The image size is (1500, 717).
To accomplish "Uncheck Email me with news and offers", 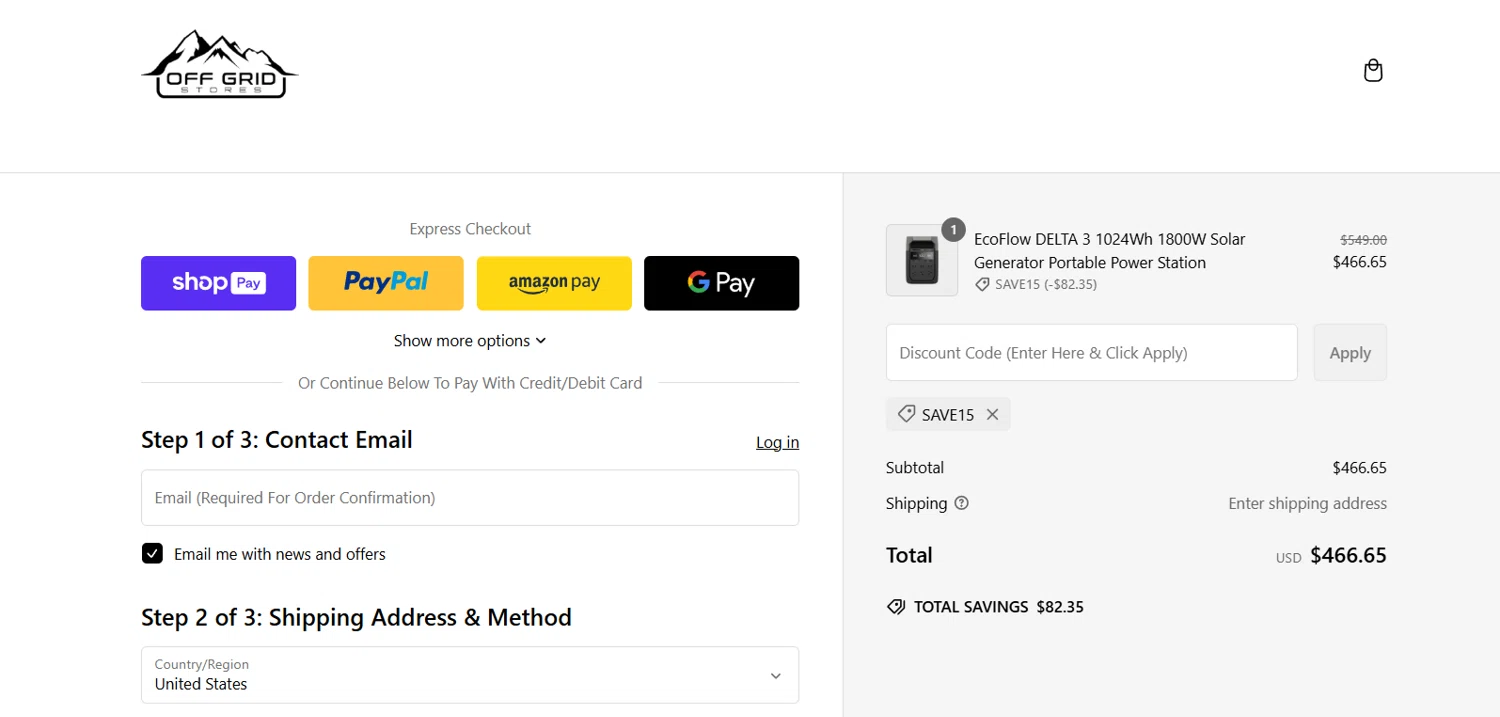I will coord(152,554).
